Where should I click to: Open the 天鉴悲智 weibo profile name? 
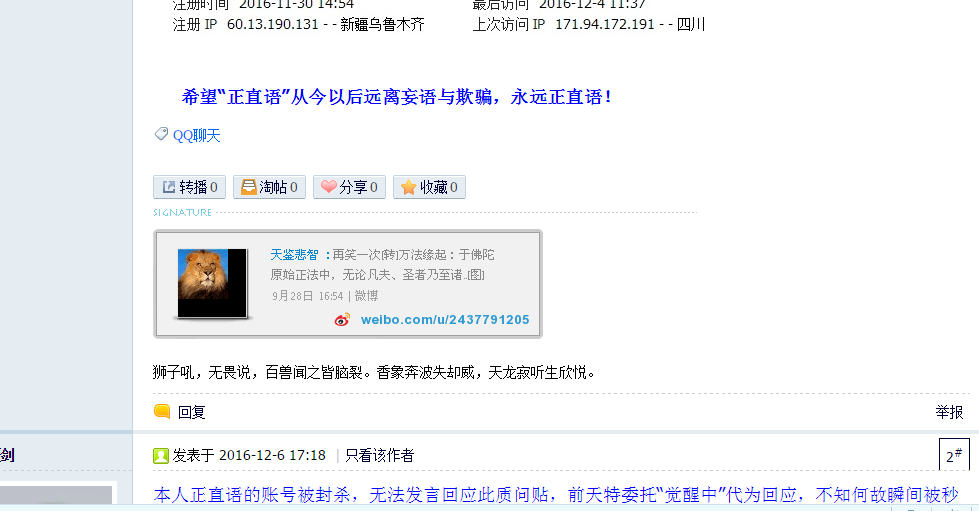(294, 254)
